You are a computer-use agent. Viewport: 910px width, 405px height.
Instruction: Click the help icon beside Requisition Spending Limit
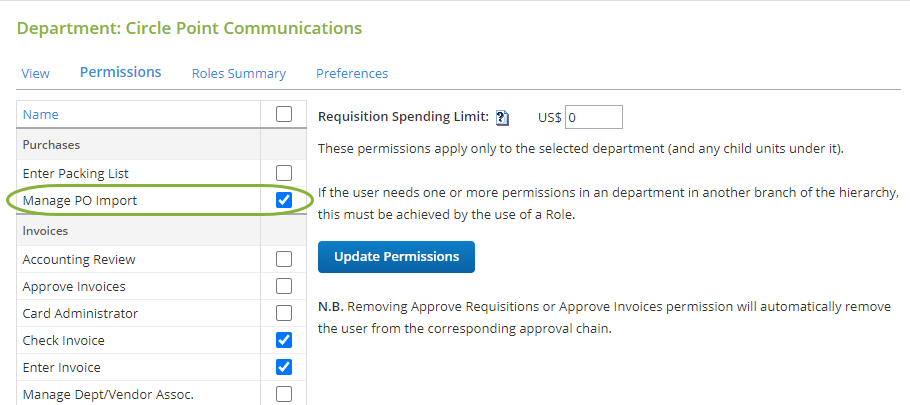click(503, 118)
